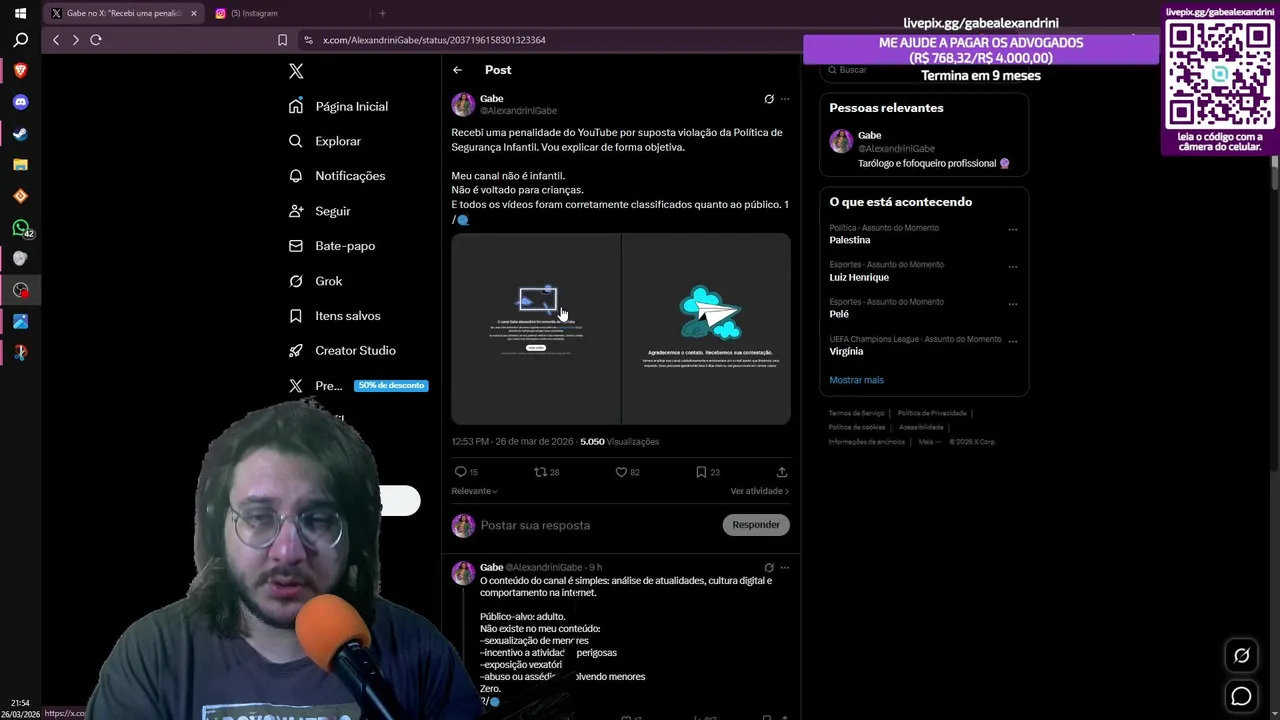
Task: Open options for Luiz Henrique trend
Action: pyautogui.click(x=1013, y=266)
